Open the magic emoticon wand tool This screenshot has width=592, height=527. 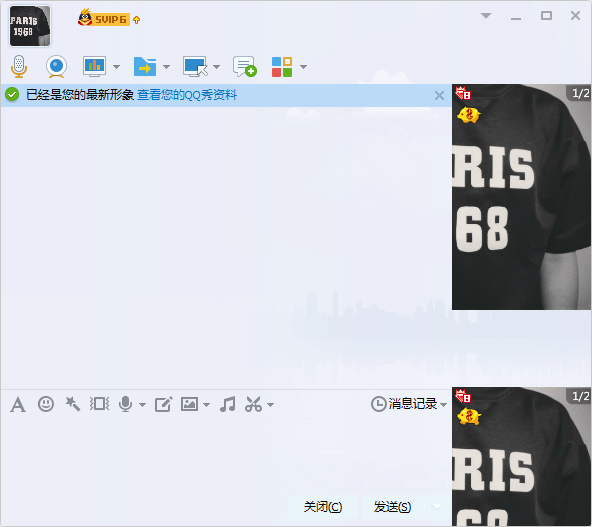(x=72, y=404)
